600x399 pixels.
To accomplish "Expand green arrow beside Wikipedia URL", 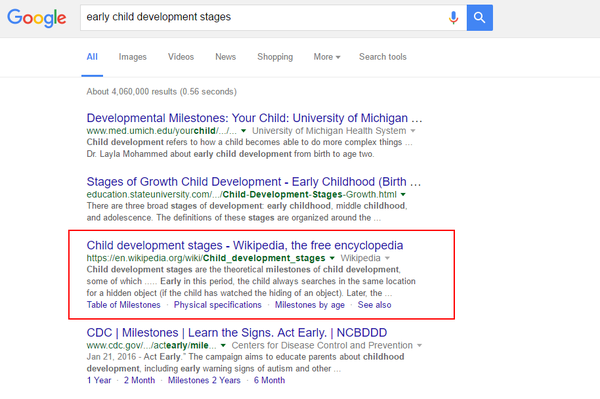I will tap(332, 258).
